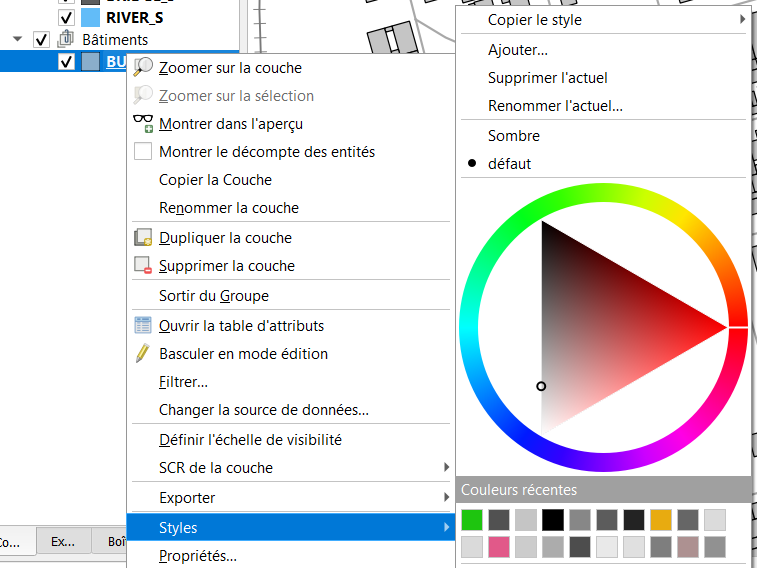Select Renommer l'actuel...
This screenshot has height=568, width=757.
(603, 105)
